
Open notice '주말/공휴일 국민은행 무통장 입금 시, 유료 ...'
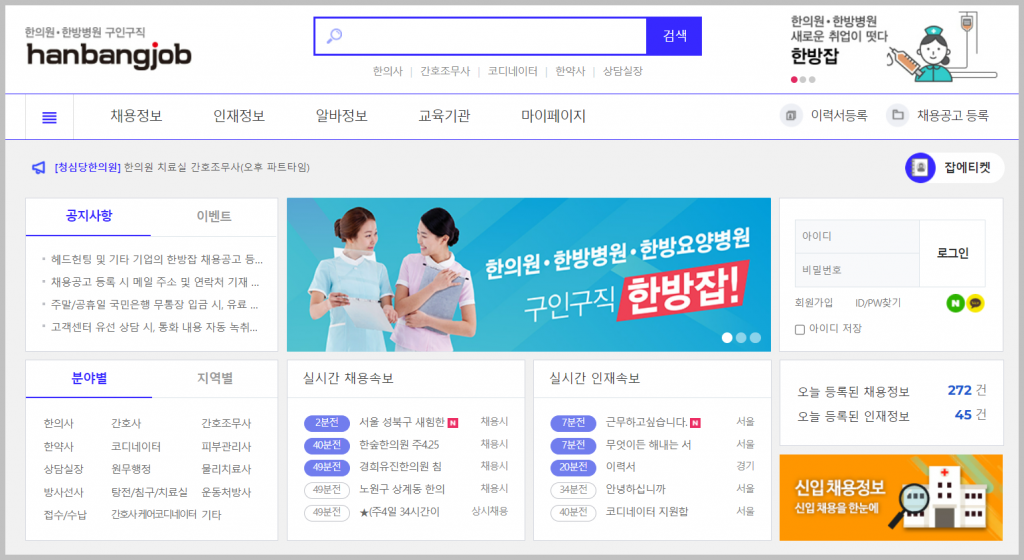click(x=154, y=304)
